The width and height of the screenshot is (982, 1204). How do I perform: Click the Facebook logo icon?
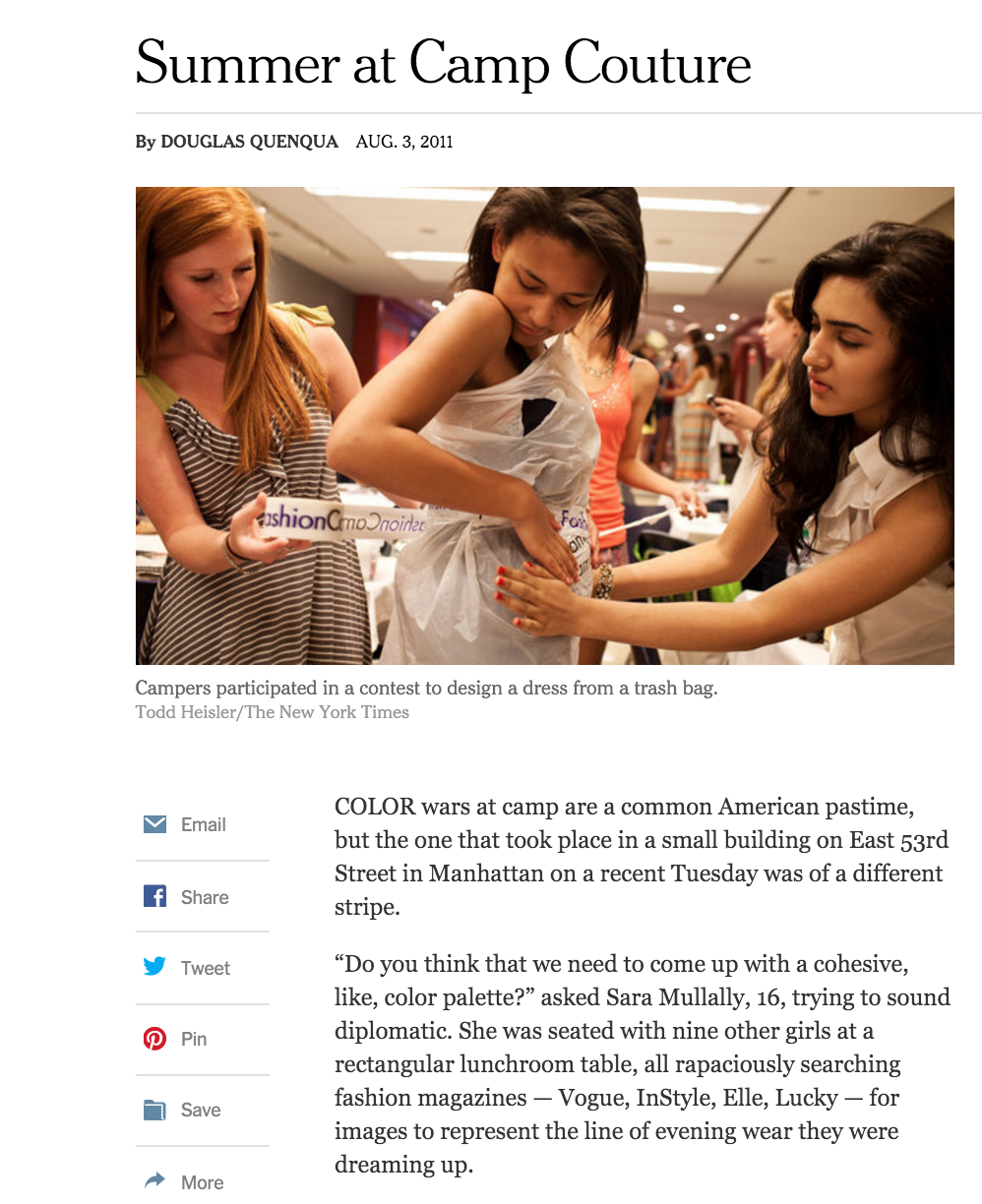click(155, 896)
